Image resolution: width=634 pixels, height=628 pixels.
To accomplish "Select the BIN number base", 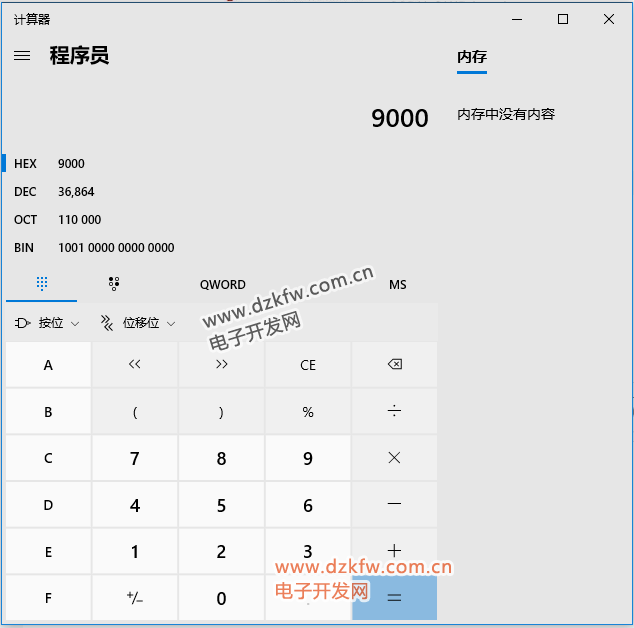I will pyautogui.click(x=26, y=248).
